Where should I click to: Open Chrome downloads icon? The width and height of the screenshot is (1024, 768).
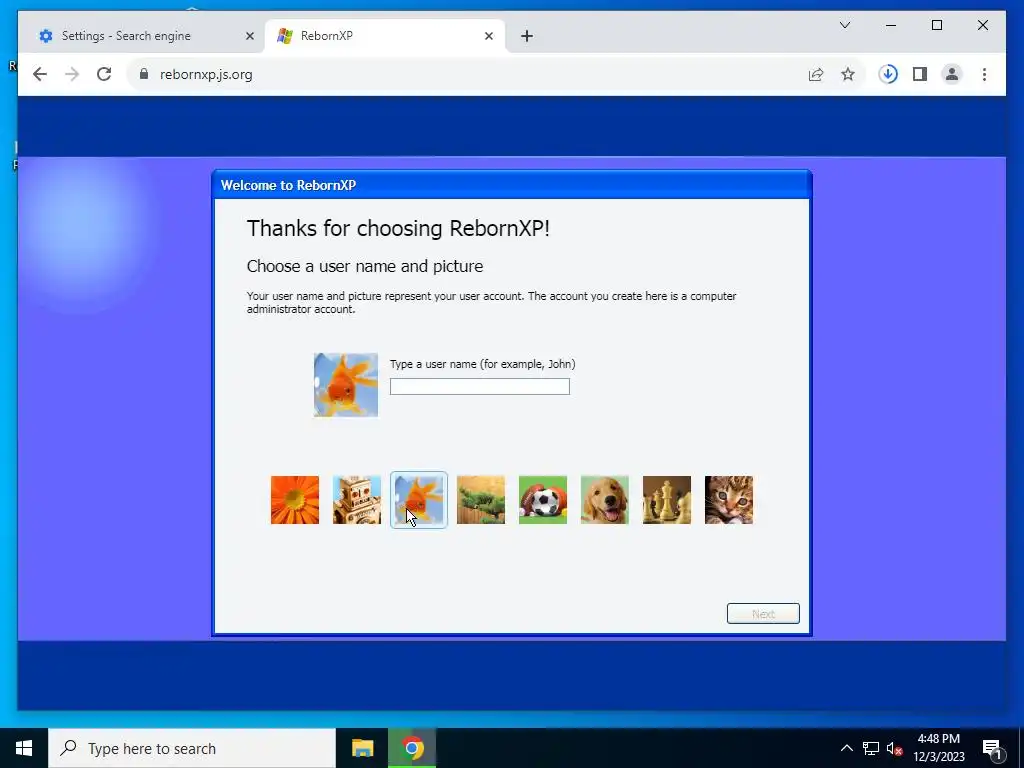pos(888,74)
